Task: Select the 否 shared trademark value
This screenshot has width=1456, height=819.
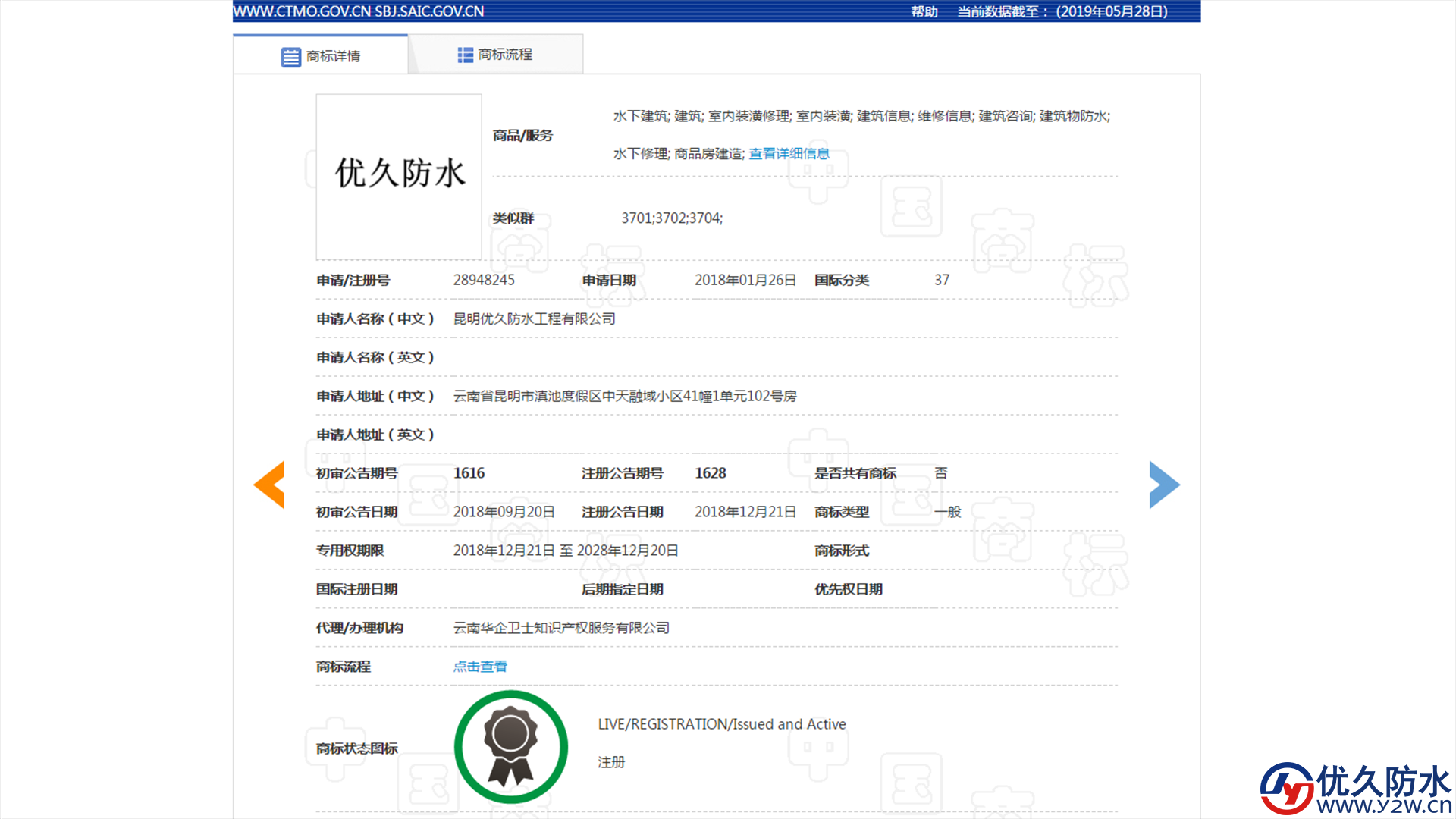Action: click(941, 473)
